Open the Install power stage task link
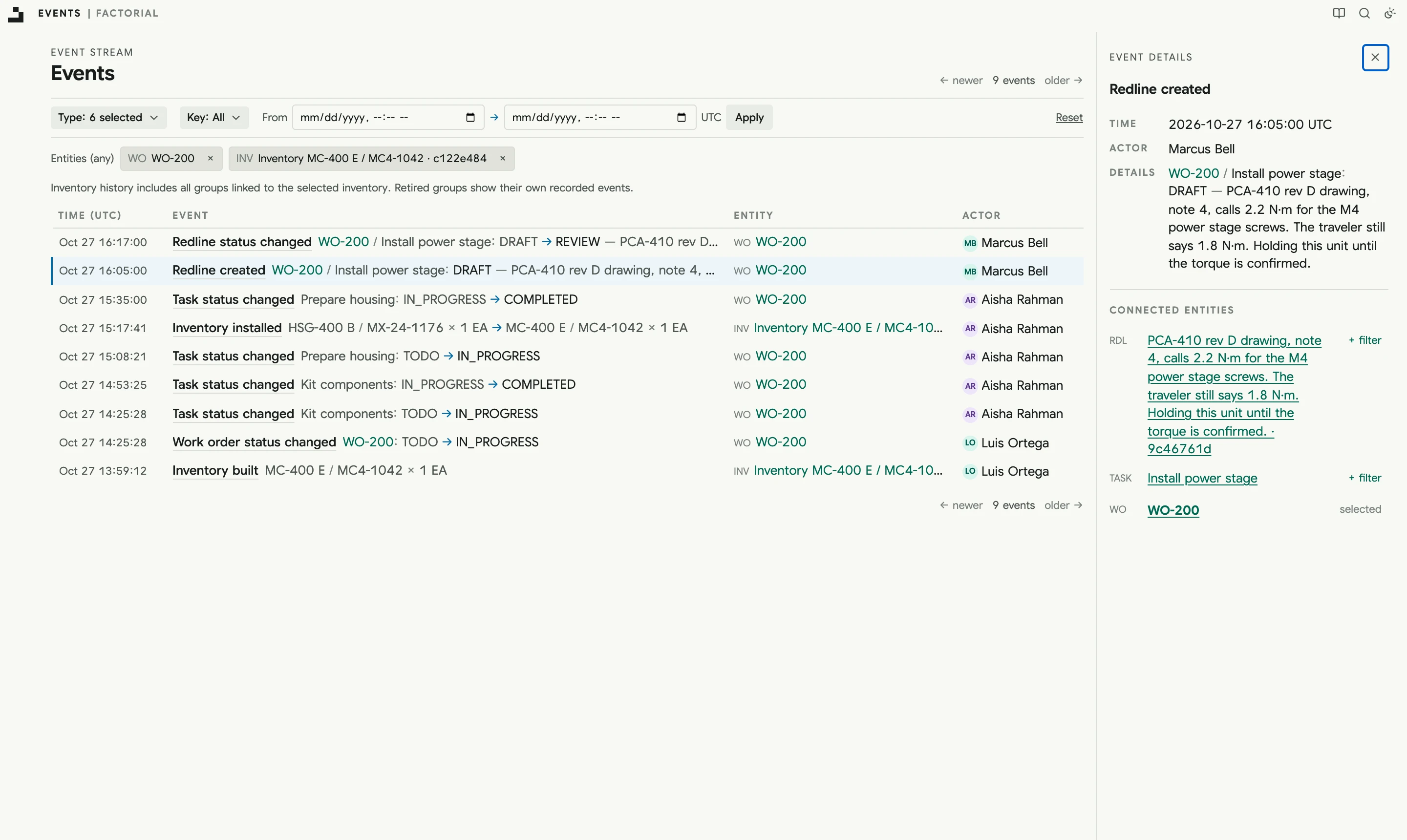 pos(1202,478)
